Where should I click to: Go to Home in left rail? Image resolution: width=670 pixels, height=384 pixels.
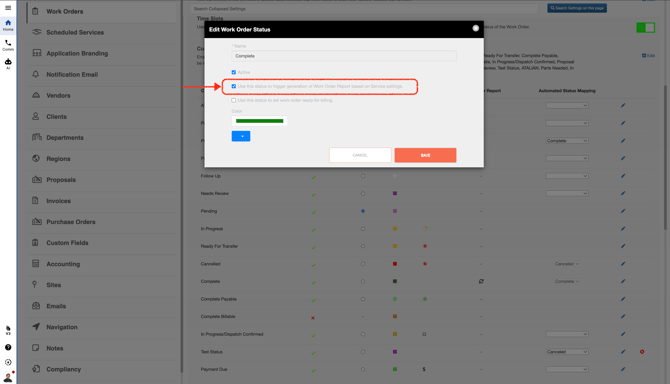8,25
